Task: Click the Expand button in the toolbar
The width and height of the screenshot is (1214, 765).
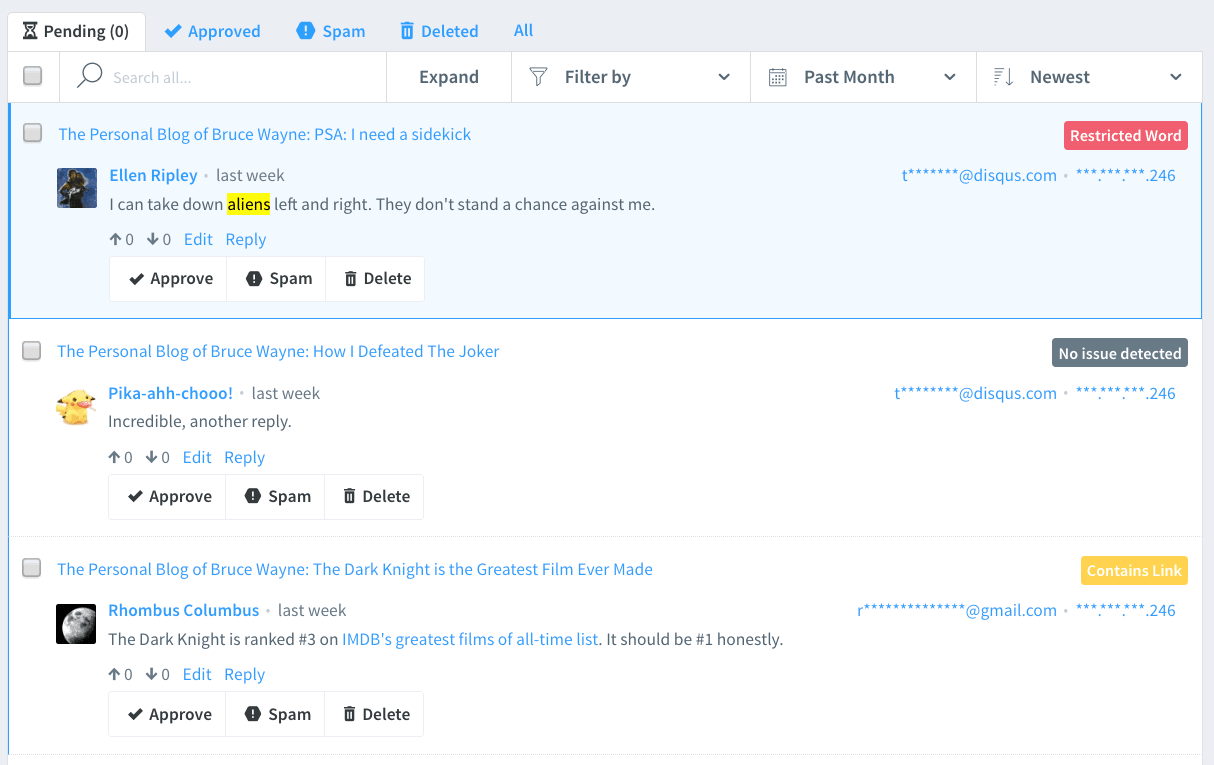Action: click(449, 77)
